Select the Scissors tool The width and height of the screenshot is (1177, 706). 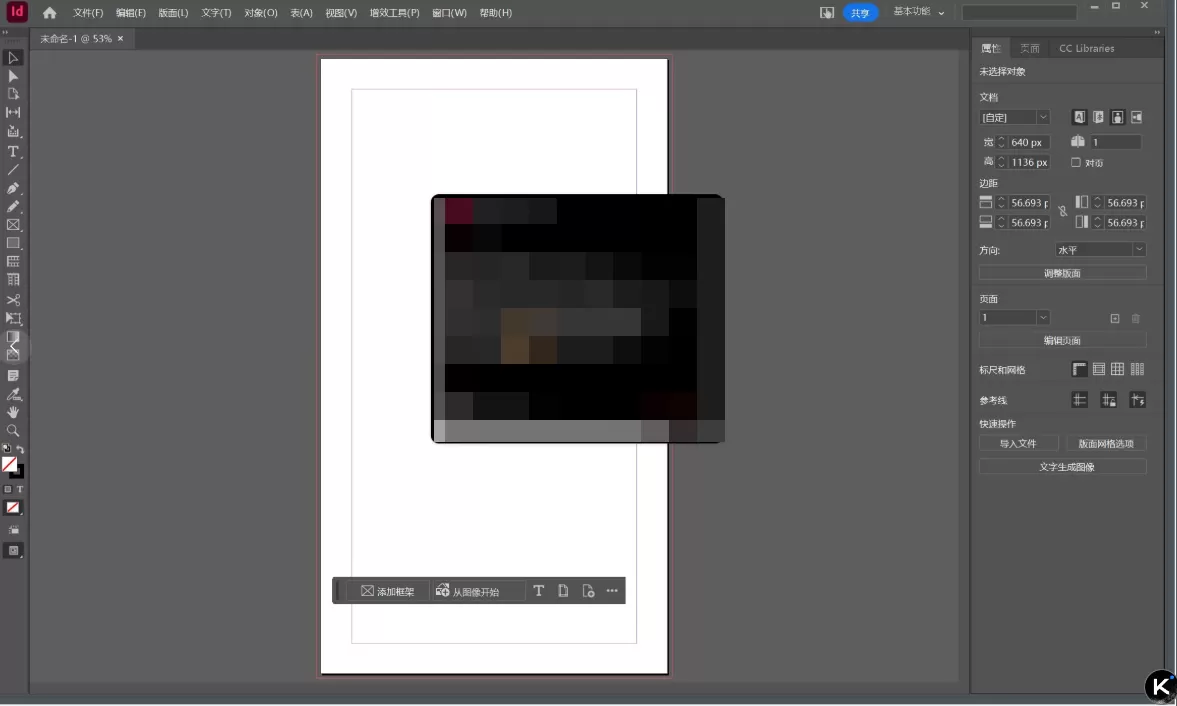click(x=13, y=299)
